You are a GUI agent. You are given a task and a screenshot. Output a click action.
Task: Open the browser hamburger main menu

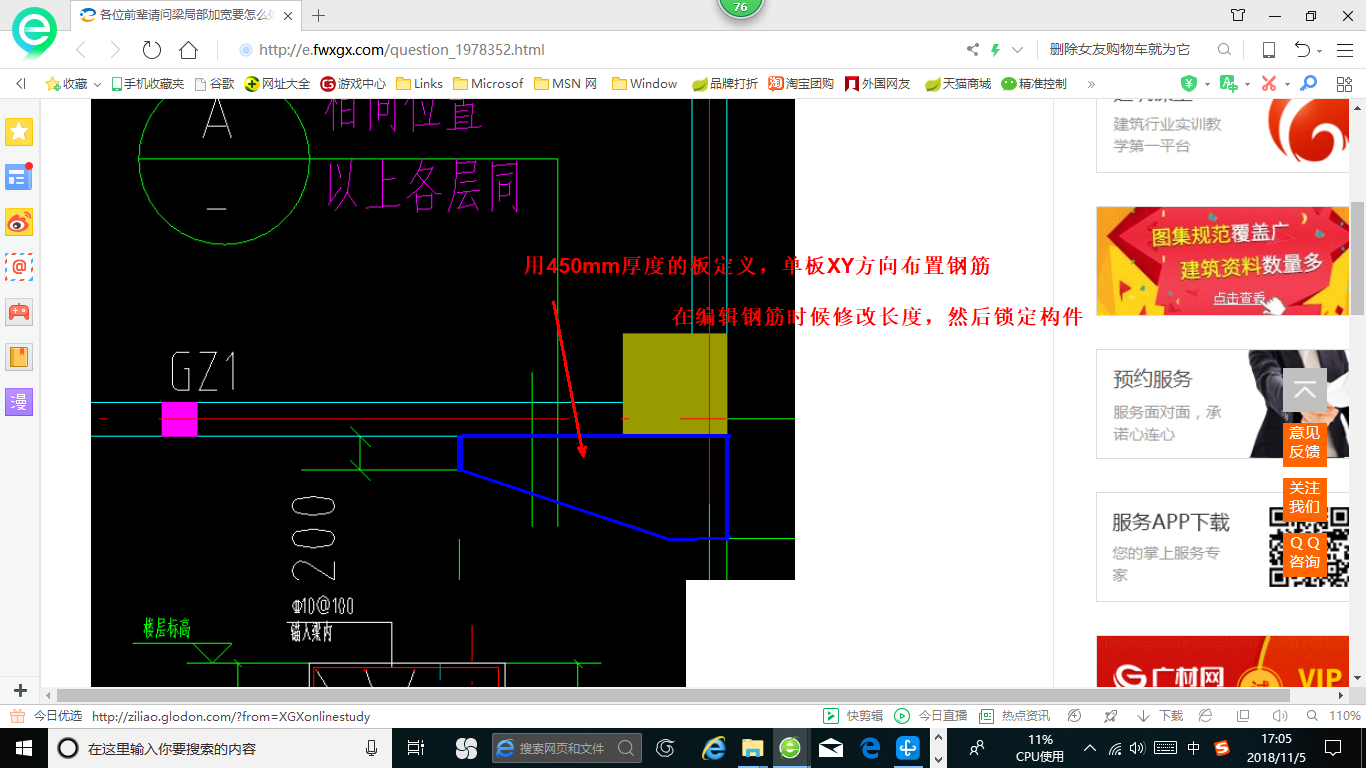(x=1343, y=50)
